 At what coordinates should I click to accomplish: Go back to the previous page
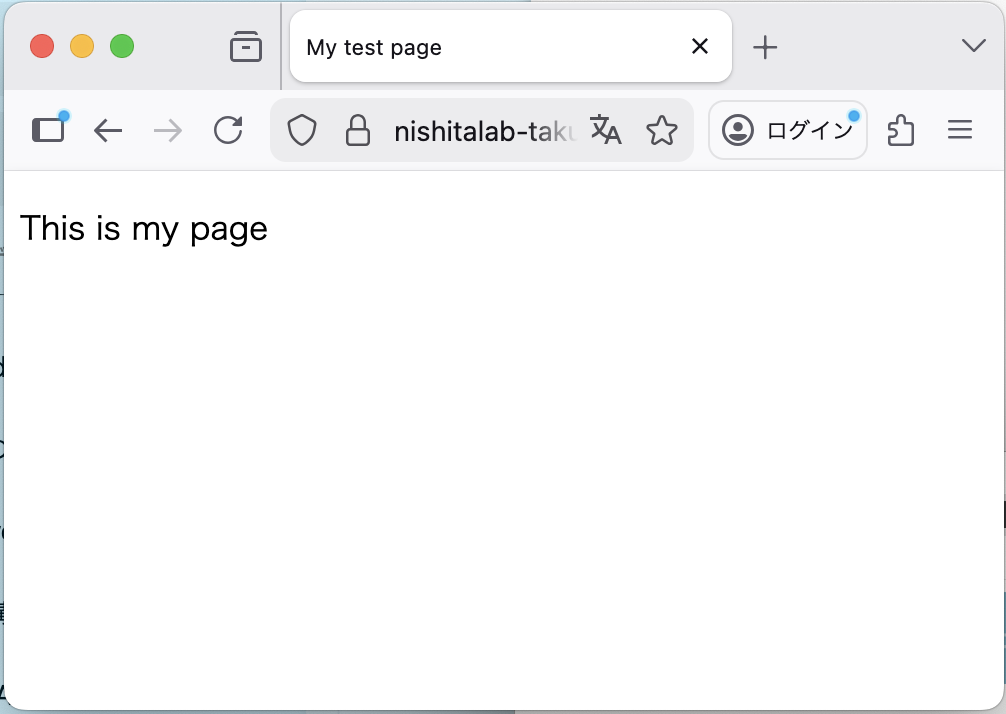[108, 130]
